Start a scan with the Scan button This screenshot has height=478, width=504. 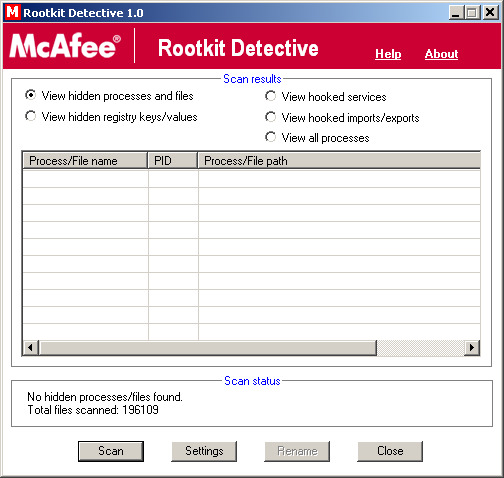click(x=111, y=451)
